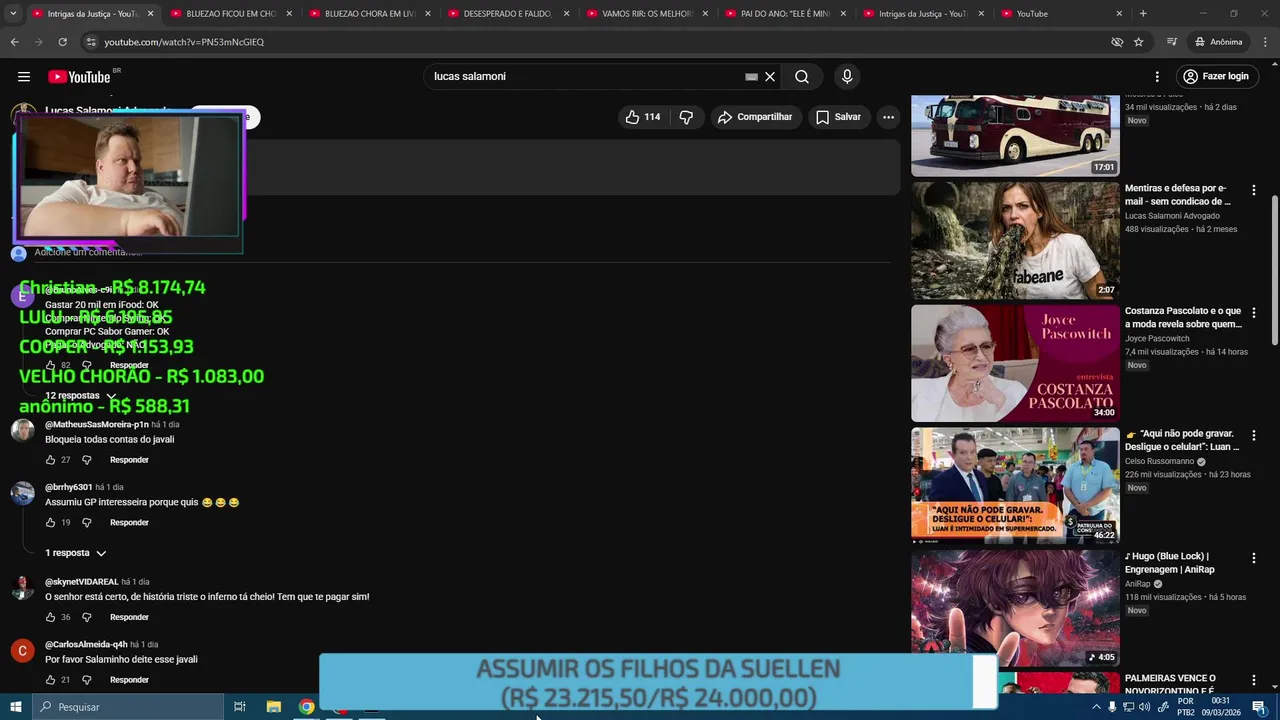
Task: Open @CarlosAlmeida-q4h channel link
Action: point(86,645)
